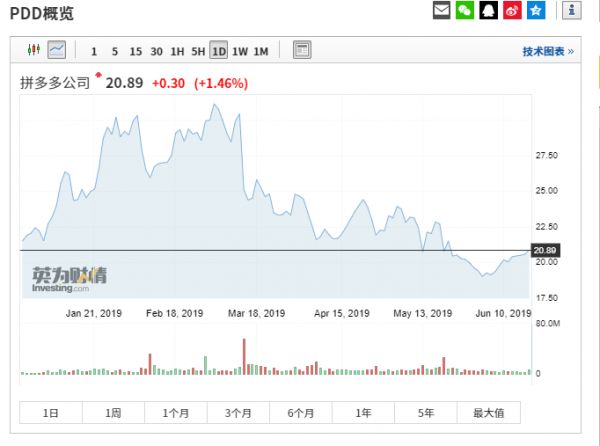Switch to the 3个月 range tab
Image resolution: width=600 pixels, height=446 pixels.
[238, 413]
